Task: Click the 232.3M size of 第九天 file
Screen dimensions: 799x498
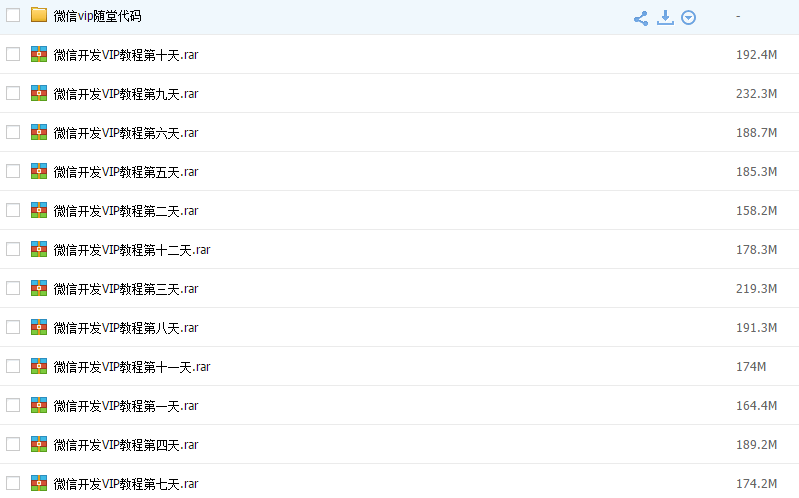Action: click(x=756, y=94)
